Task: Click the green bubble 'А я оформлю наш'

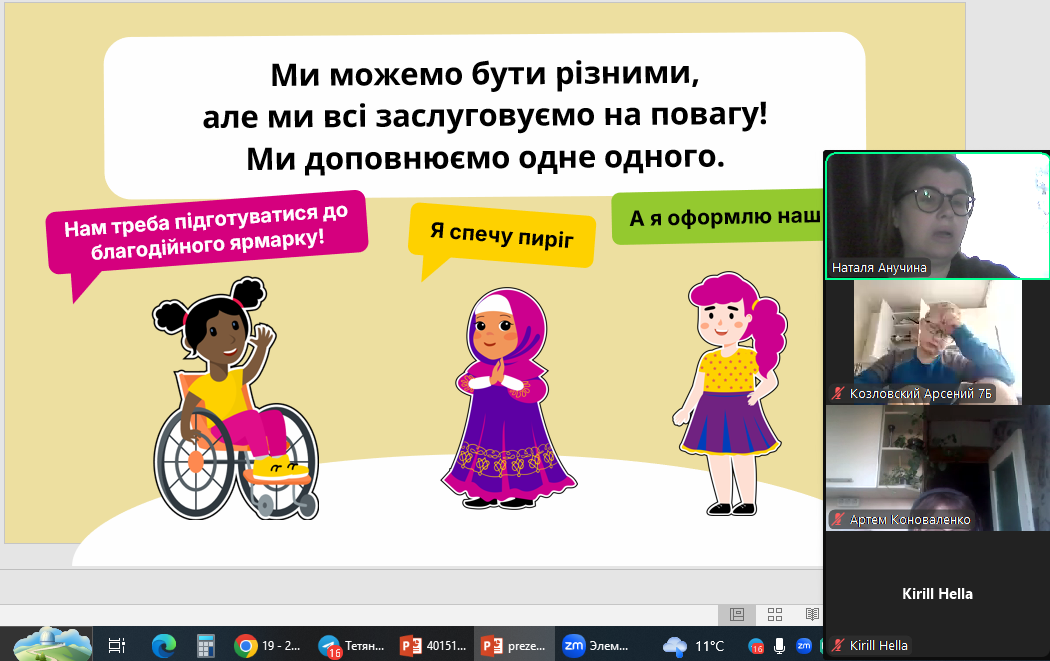Action: click(717, 218)
